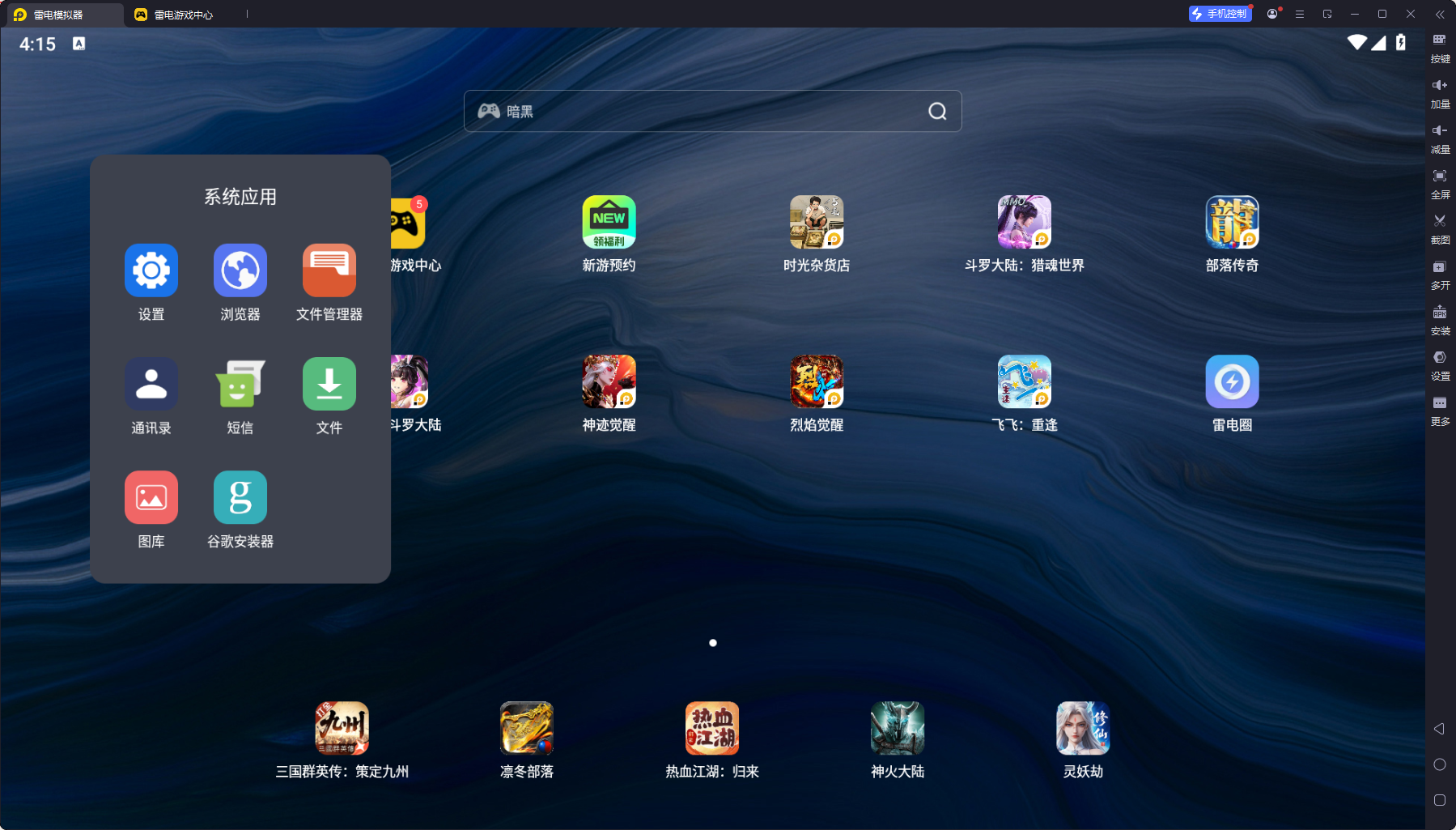Screen dimensions: 1456x830
Task: Open the 游戏中心 game center app
Action: click(409, 222)
